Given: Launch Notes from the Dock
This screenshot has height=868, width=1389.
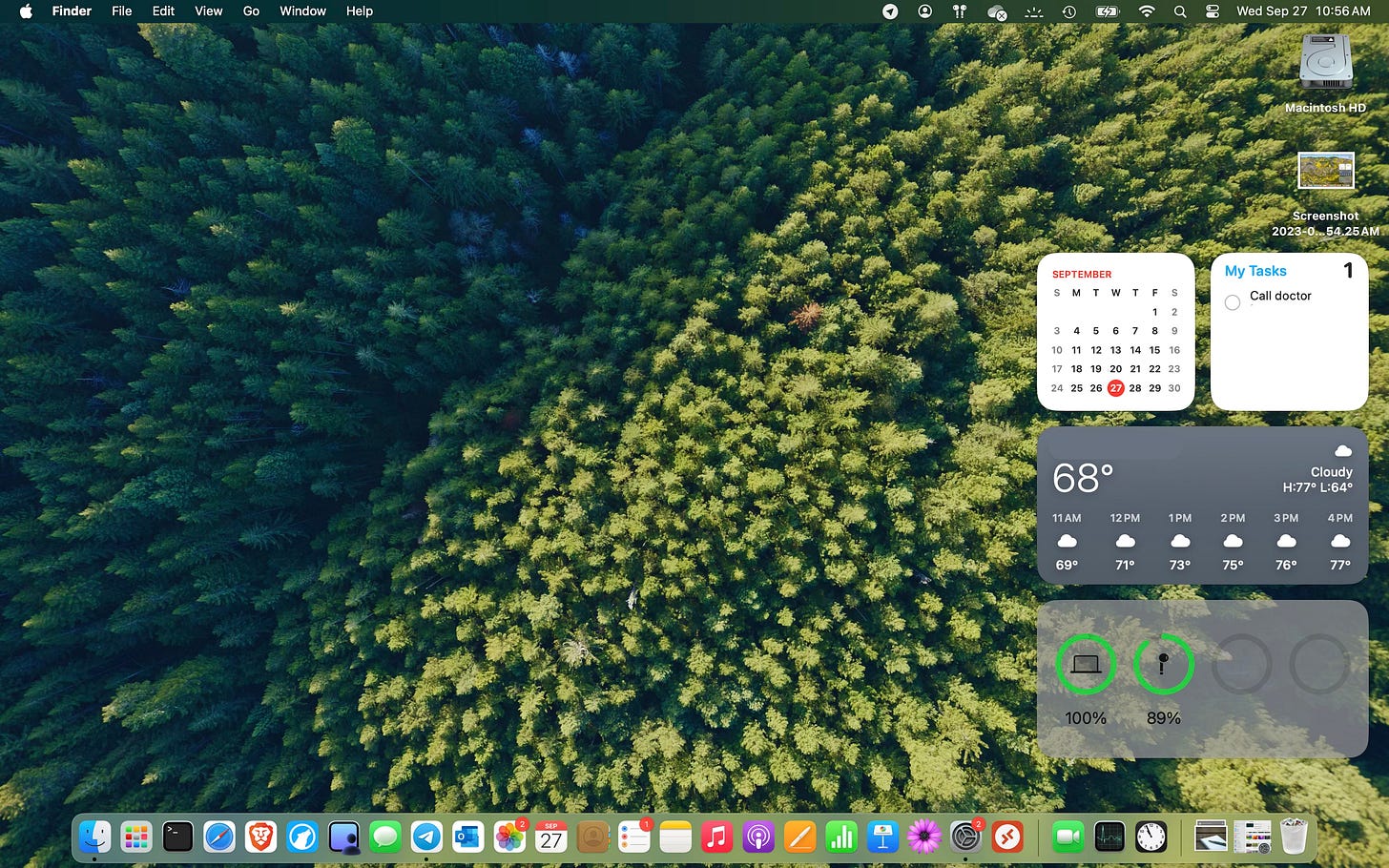Looking at the screenshot, I should [675, 837].
